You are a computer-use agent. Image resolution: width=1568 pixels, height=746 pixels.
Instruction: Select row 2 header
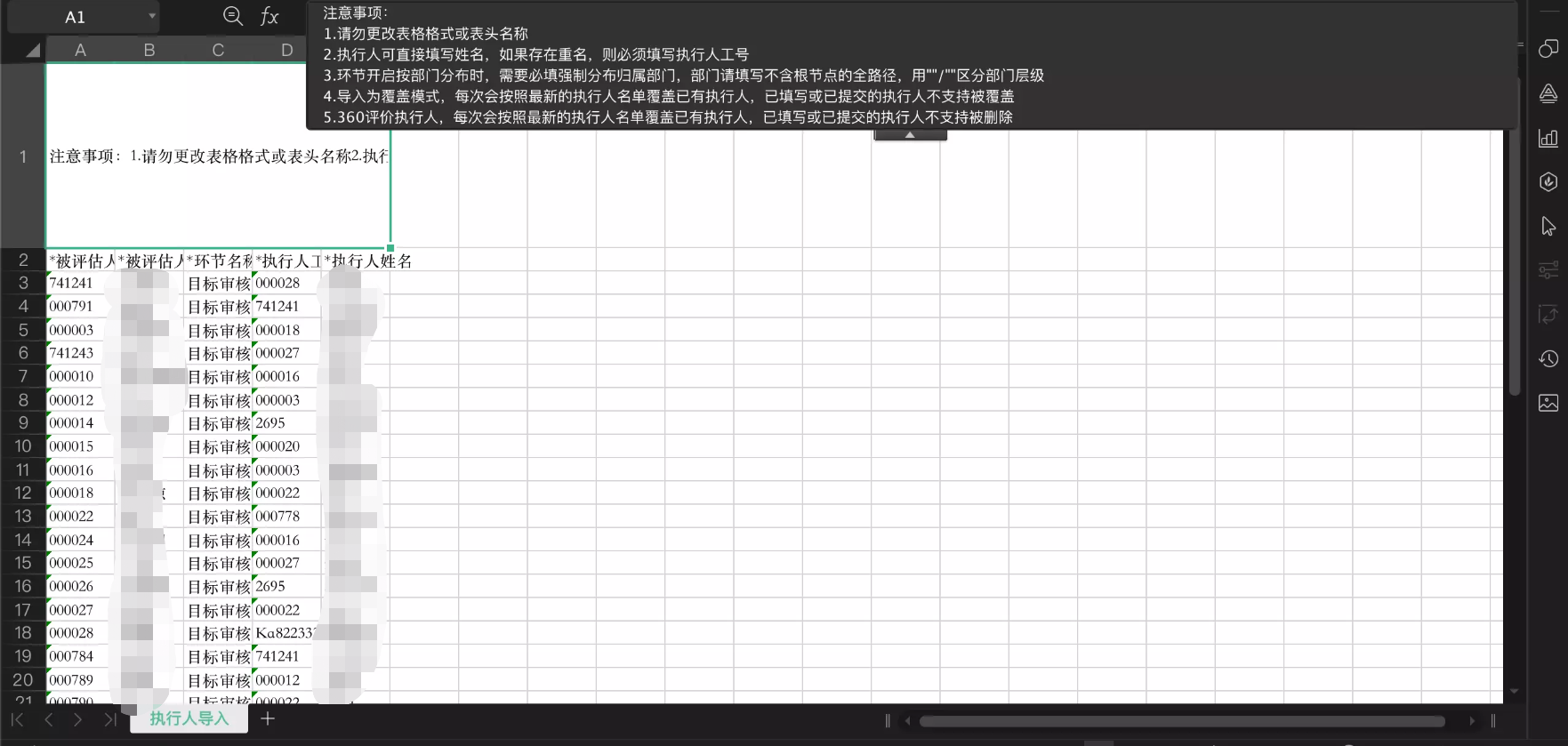click(23, 261)
